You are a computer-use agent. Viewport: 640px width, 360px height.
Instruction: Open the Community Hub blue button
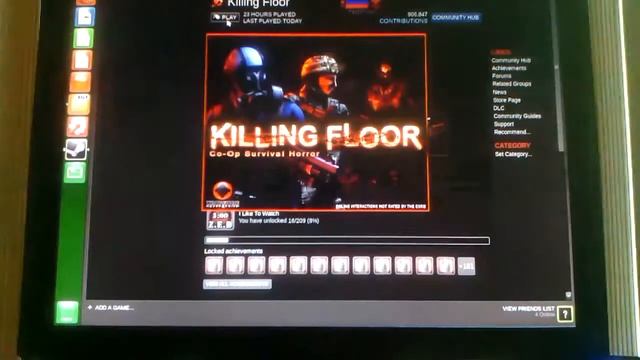[x=456, y=18]
